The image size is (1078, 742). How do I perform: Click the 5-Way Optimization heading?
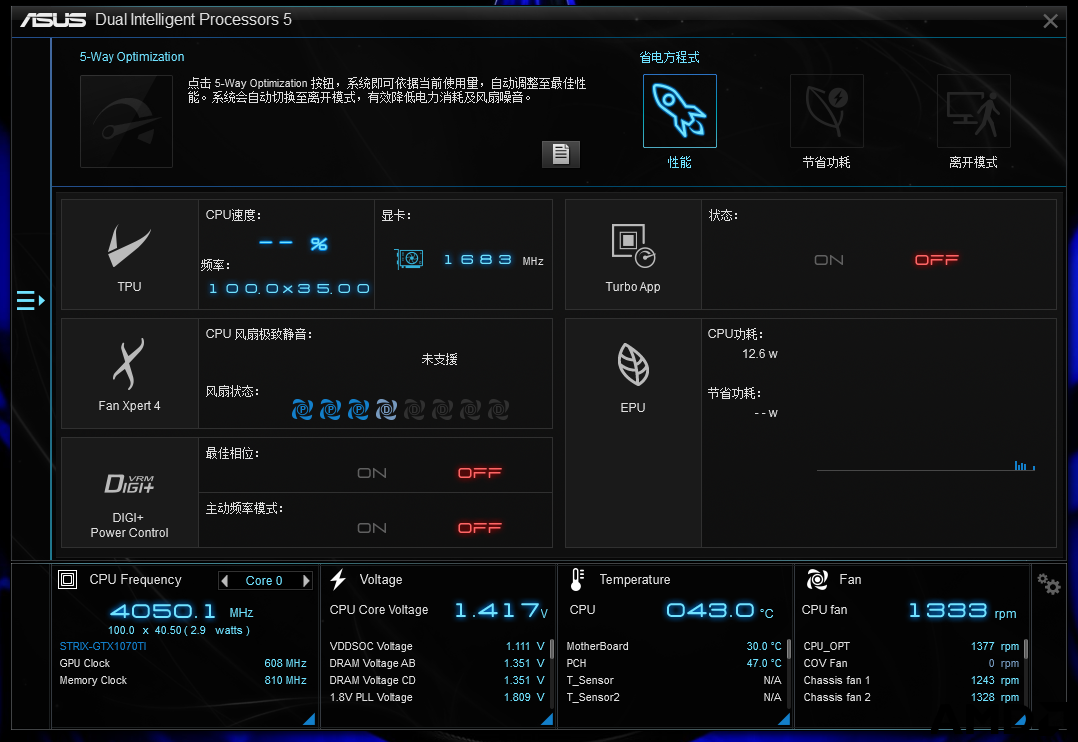132,56
